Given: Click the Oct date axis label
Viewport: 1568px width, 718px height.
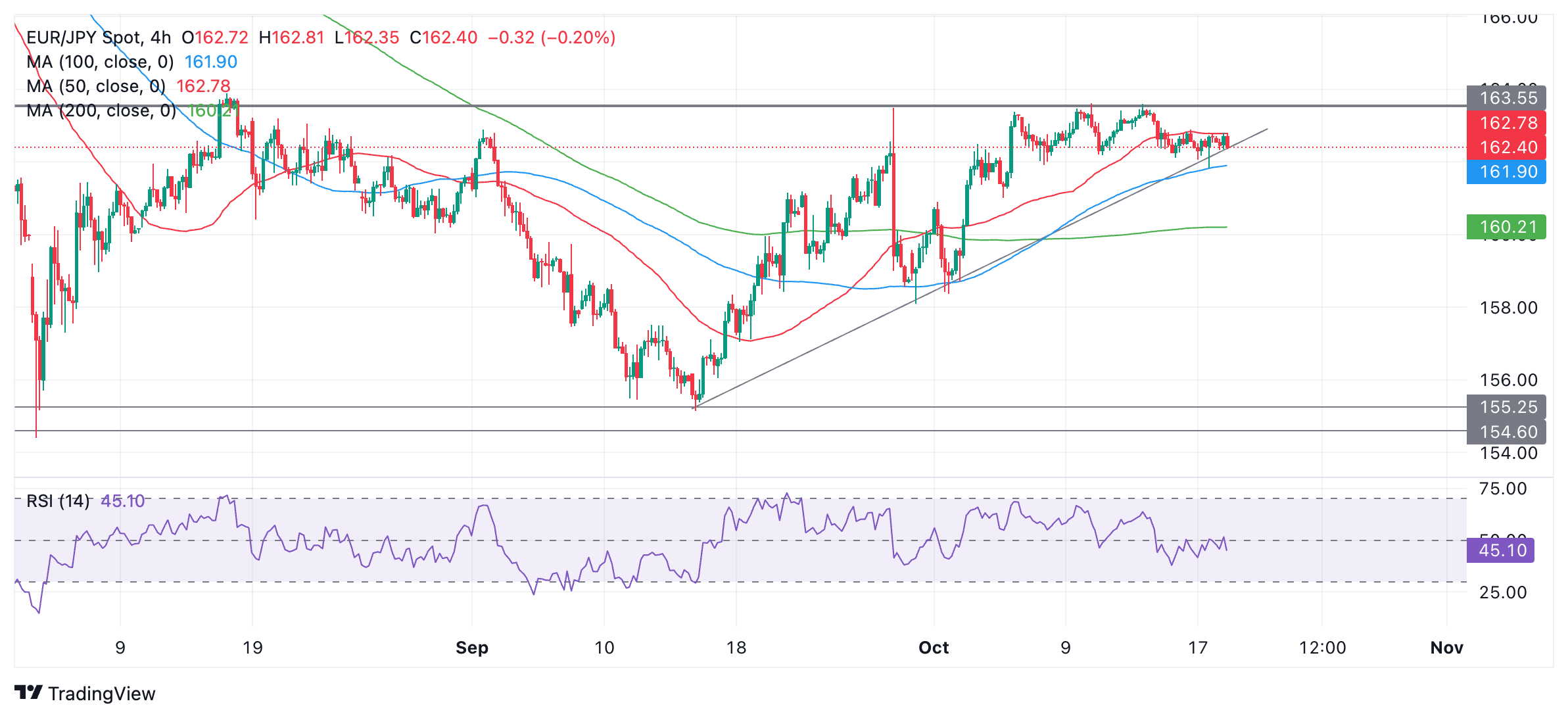Looking at the screenshot, I should [x=934, y=648].
